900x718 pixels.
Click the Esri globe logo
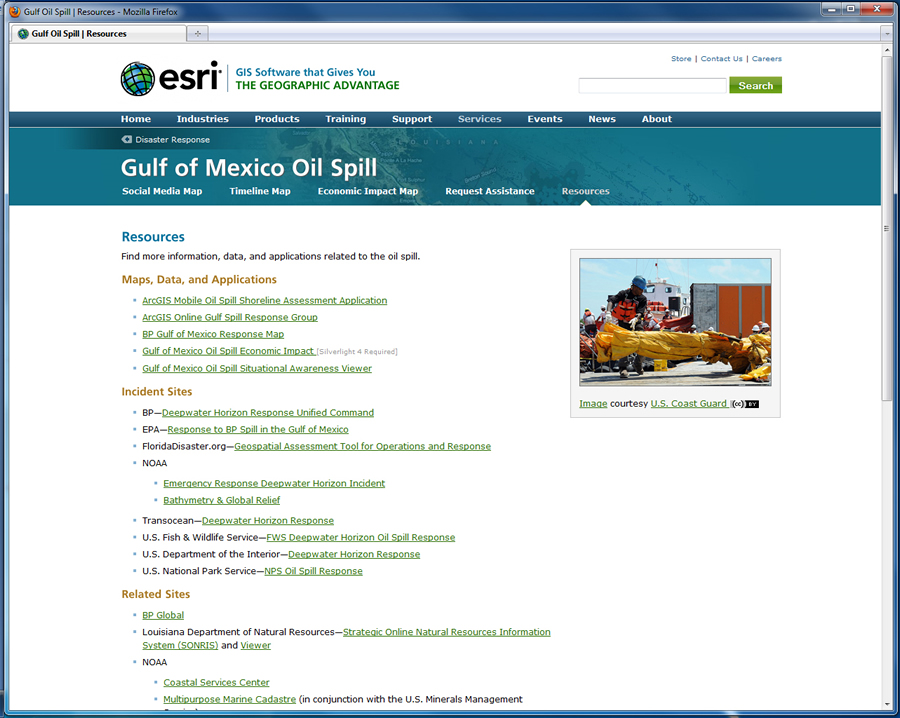point(138,79)
